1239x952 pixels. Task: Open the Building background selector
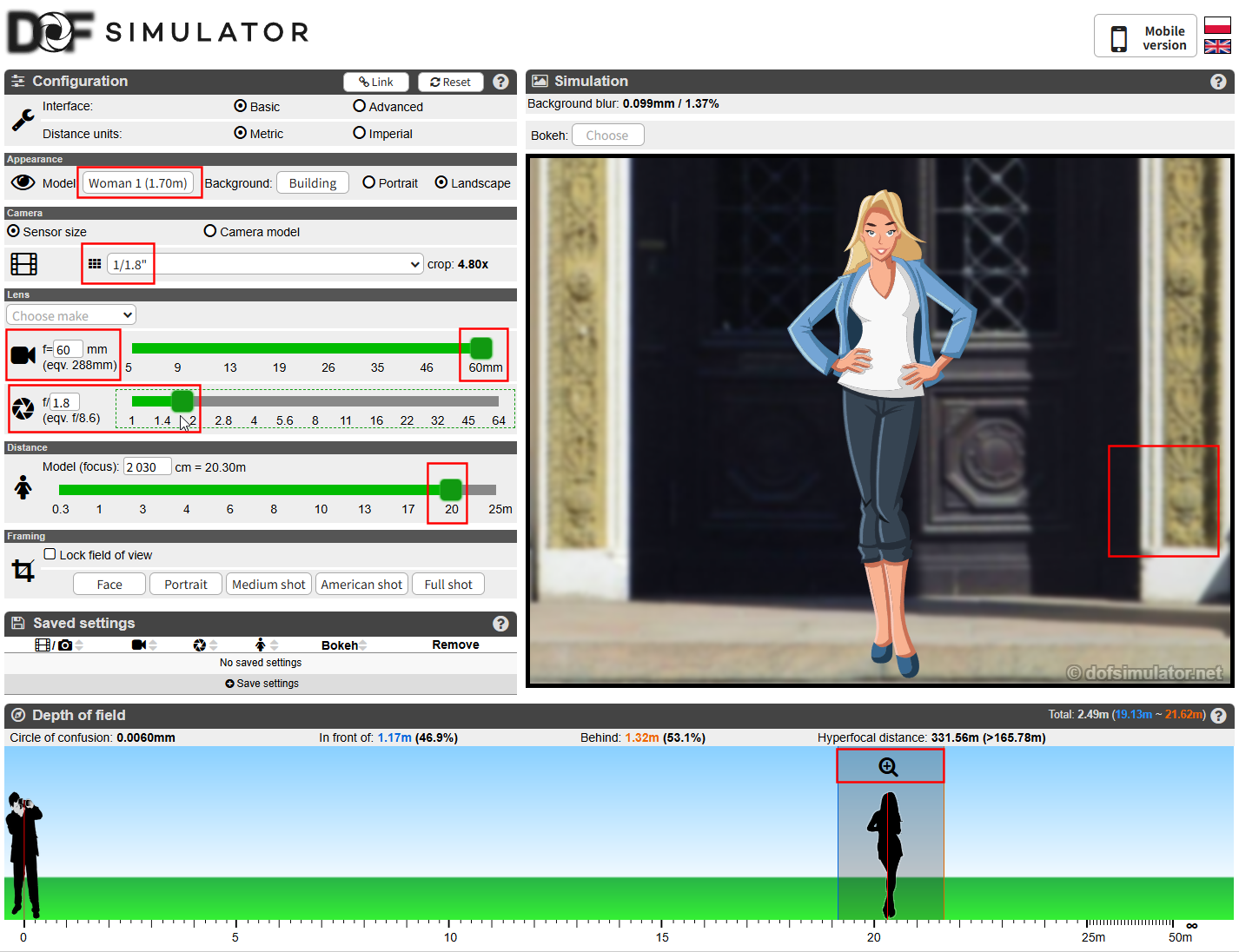click(x=313, y=183)
